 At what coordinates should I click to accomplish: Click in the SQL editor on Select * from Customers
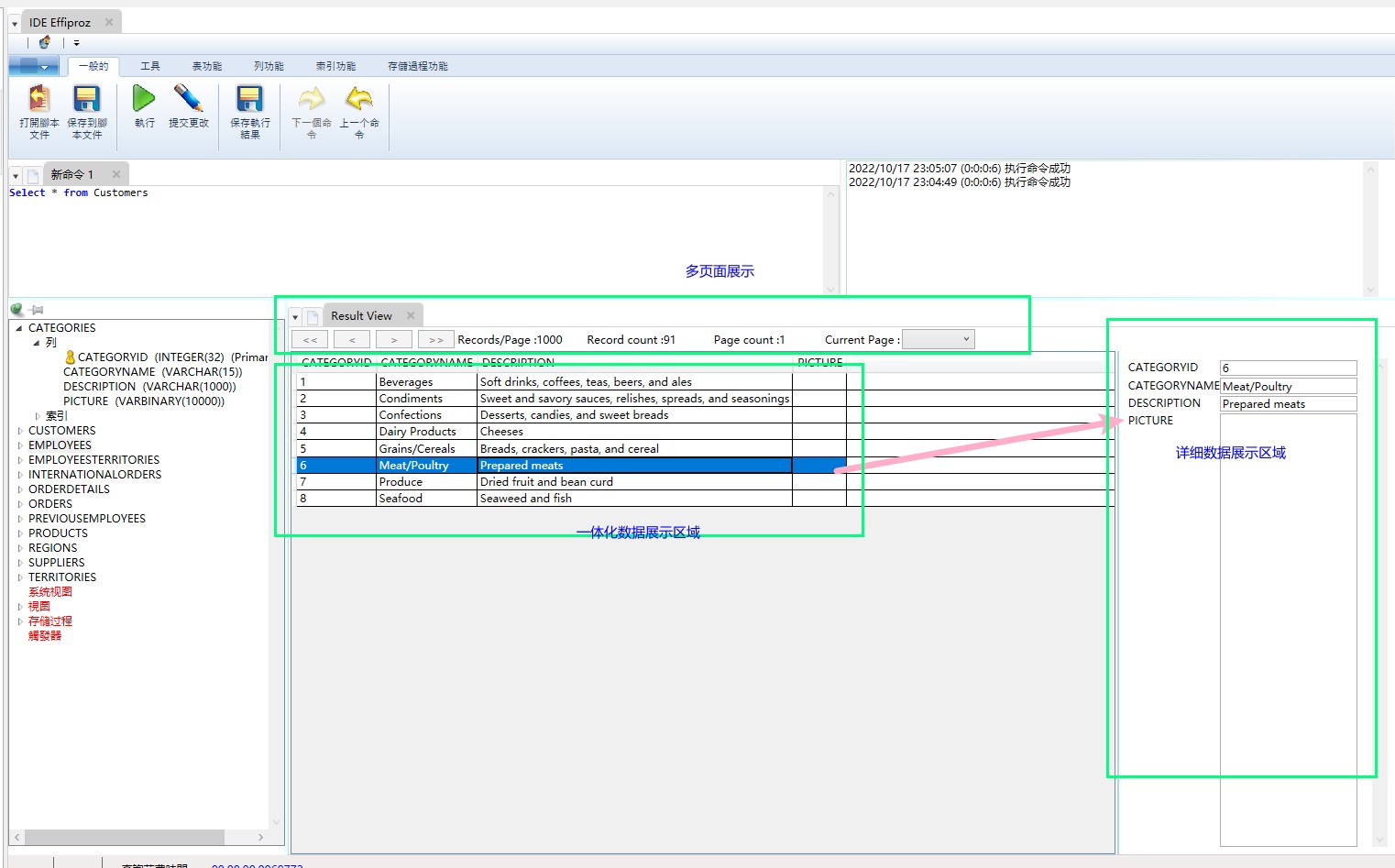pos(79,192)
